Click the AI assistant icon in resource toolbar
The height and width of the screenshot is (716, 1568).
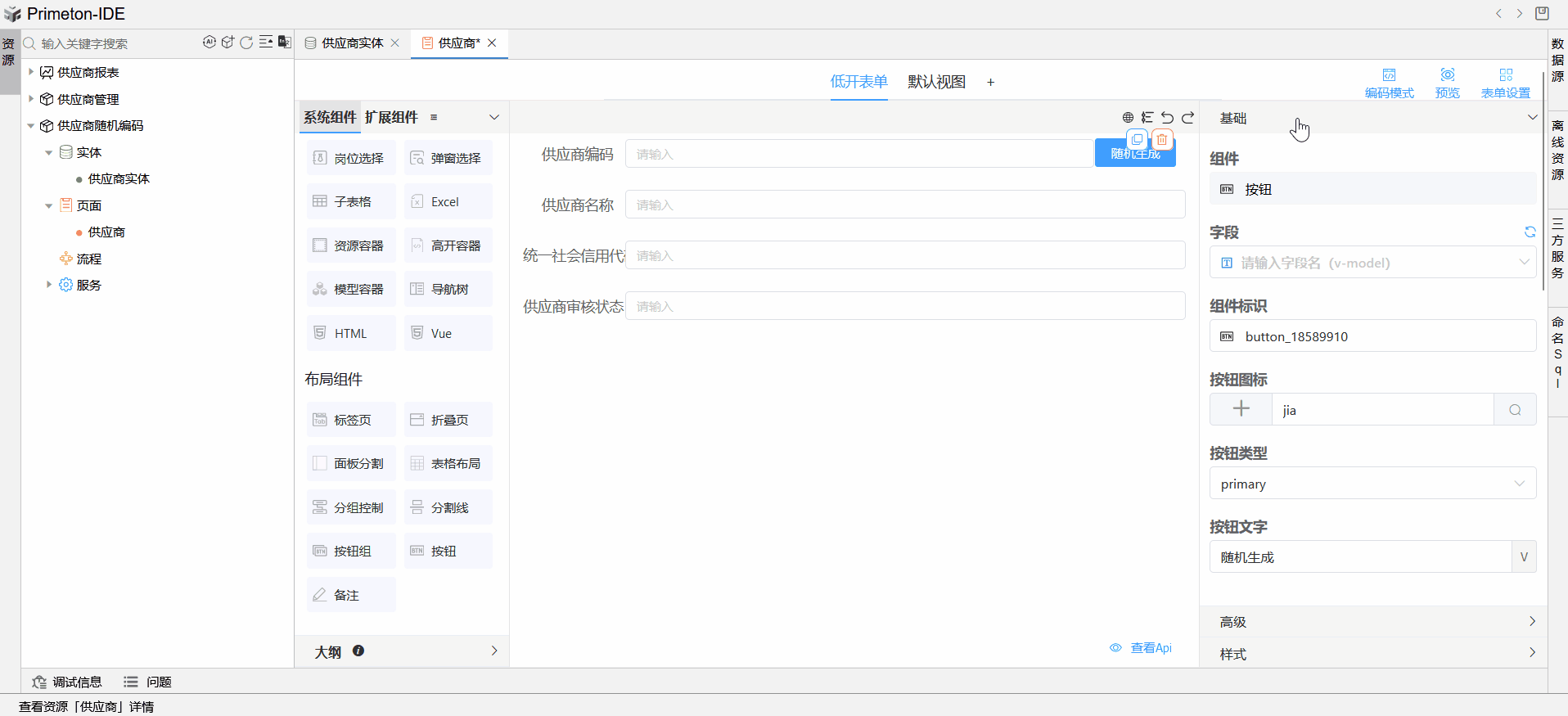tap(210, 43)
